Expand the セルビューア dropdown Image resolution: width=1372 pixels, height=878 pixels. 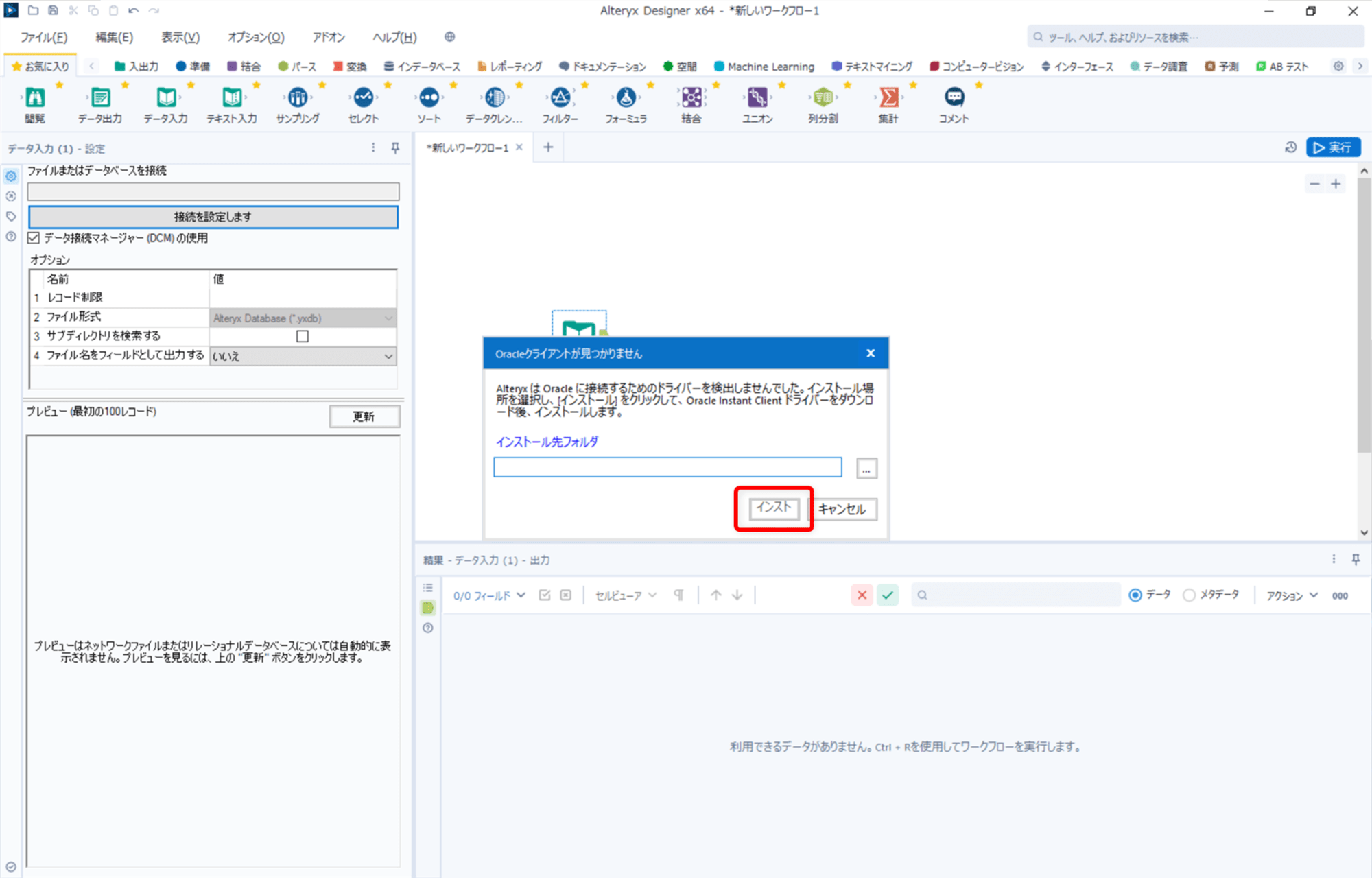point(626,595)
